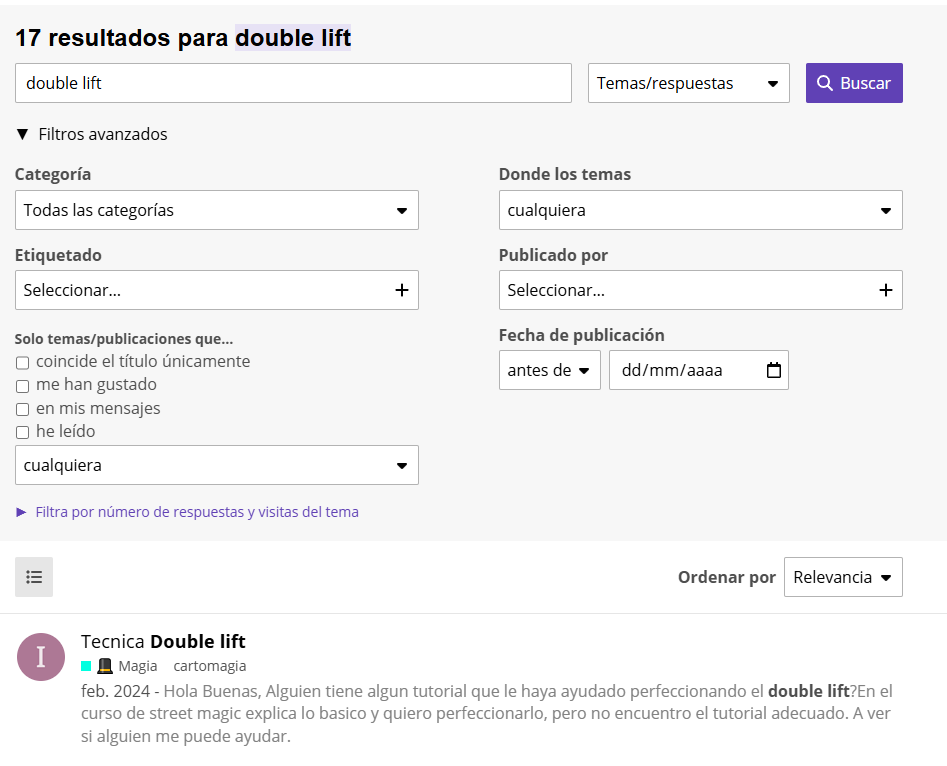947x766 pixels.
Task: Check the 'me han gustado' option
Action: pyautogui.click(x=23, y=386)
